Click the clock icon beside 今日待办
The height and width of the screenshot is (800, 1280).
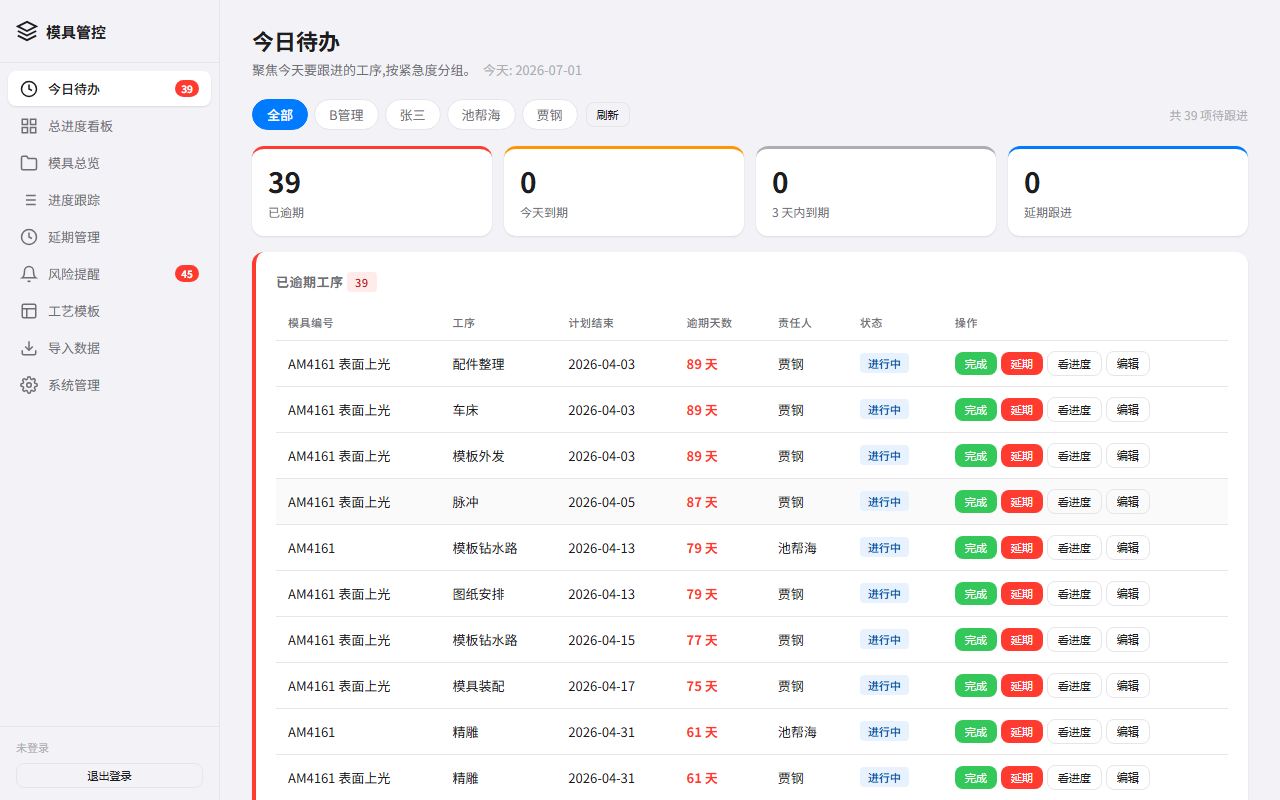tap(29, 89)
